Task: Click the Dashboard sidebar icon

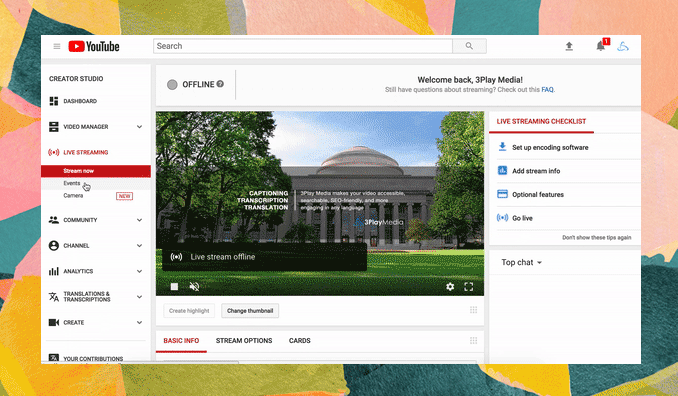Action: click(54, 101)
